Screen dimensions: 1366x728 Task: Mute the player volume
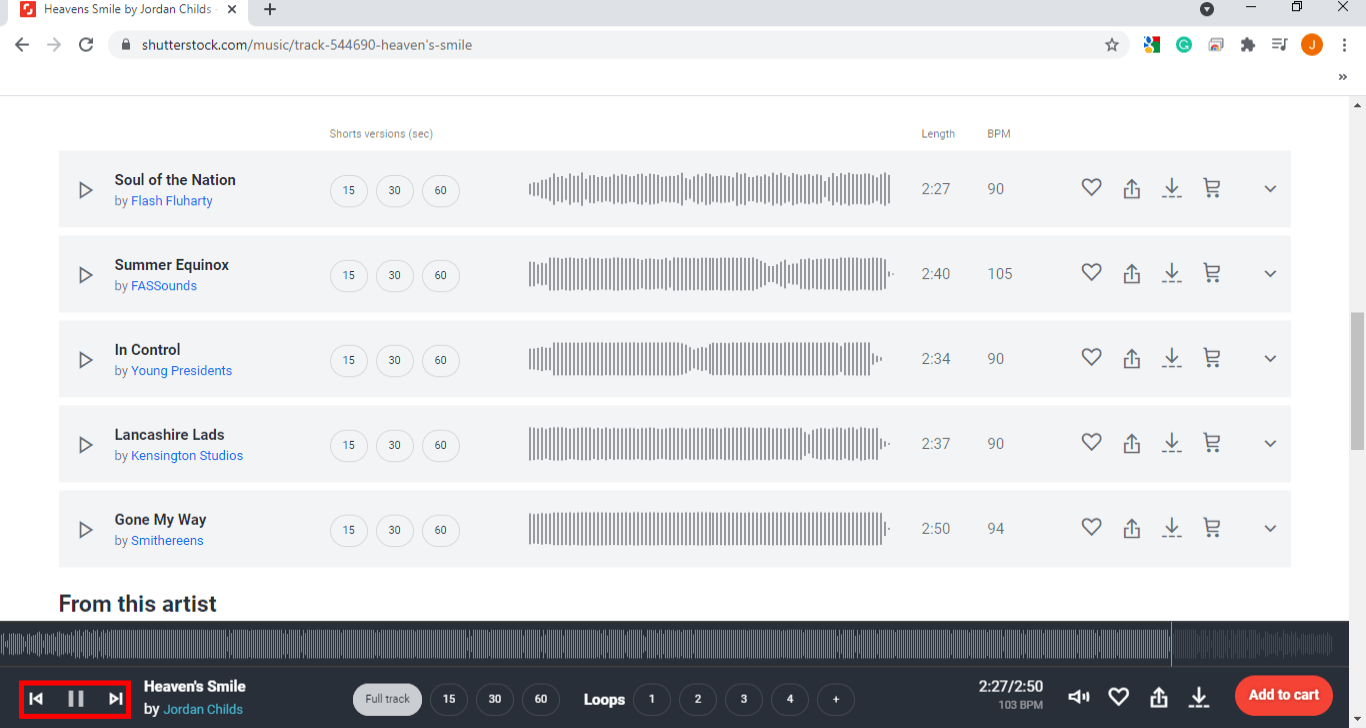1079,697
